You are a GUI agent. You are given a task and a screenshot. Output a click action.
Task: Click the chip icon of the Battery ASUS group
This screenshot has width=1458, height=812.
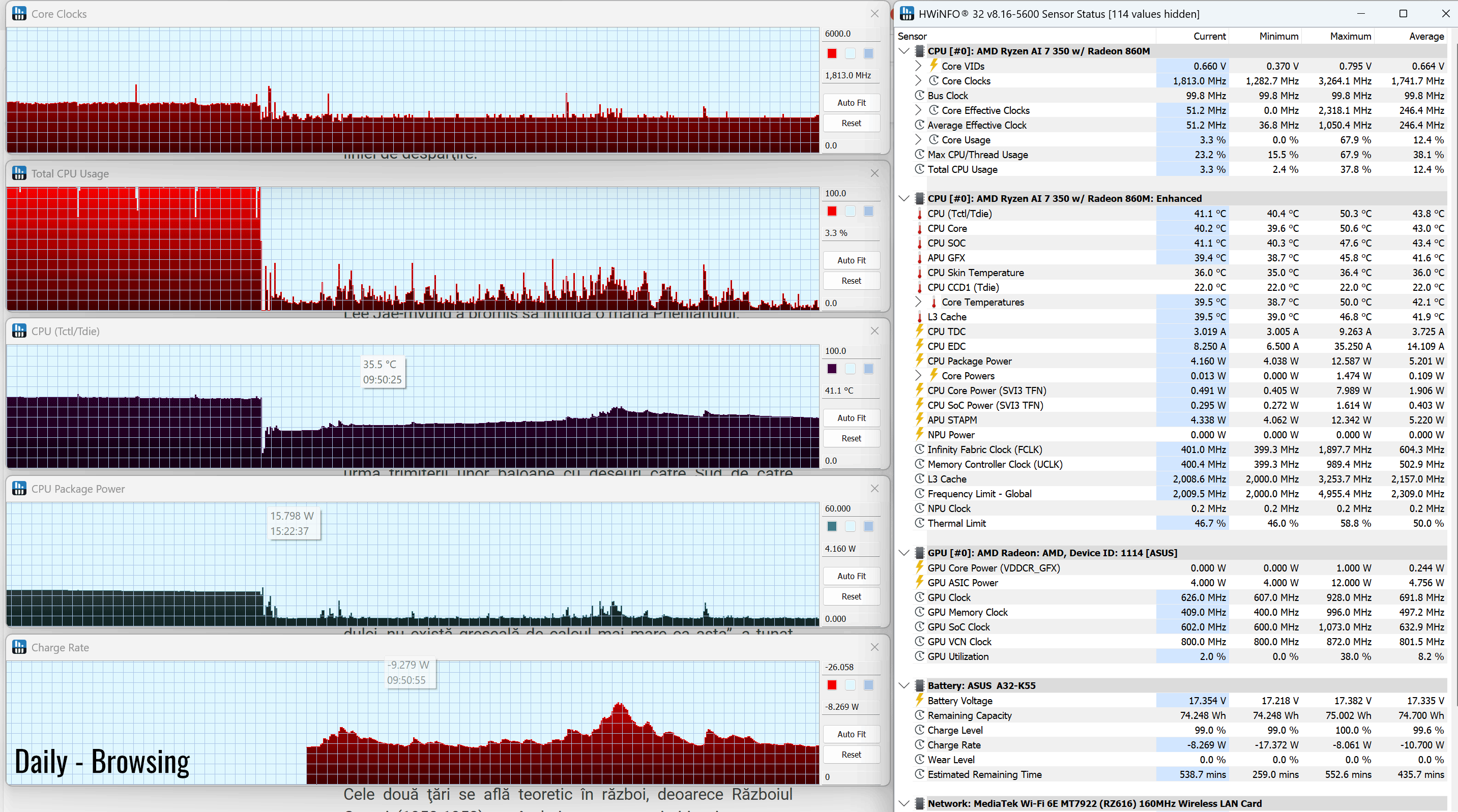point(919,685)
